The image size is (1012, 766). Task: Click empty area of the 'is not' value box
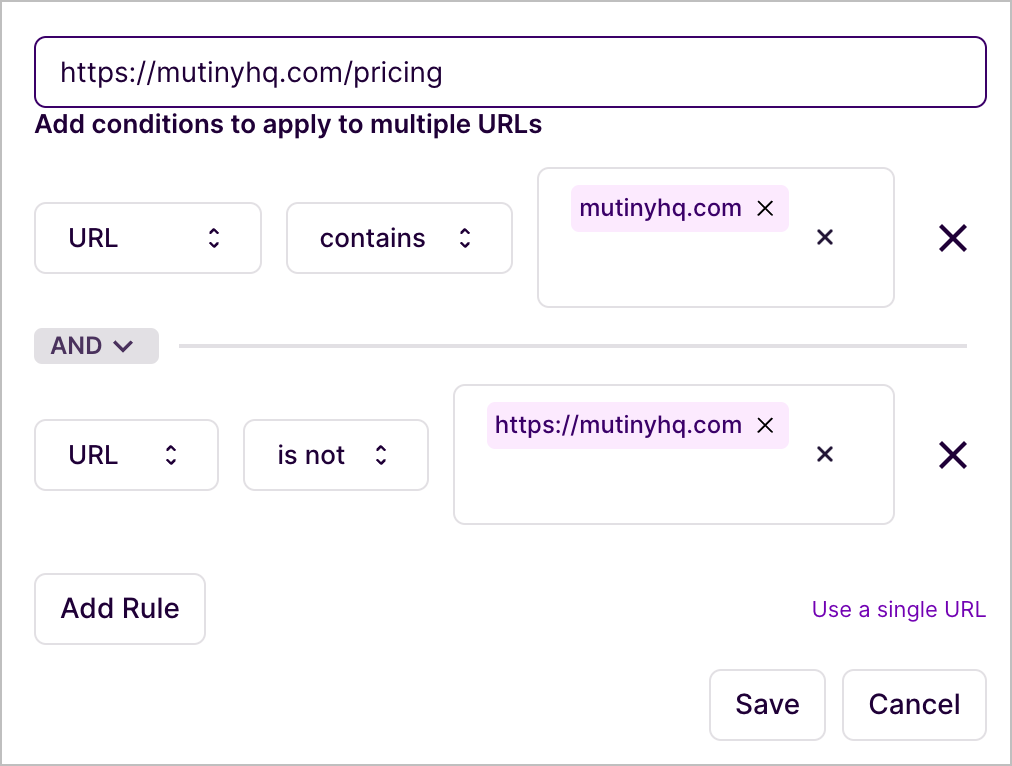tap(640, 492)
